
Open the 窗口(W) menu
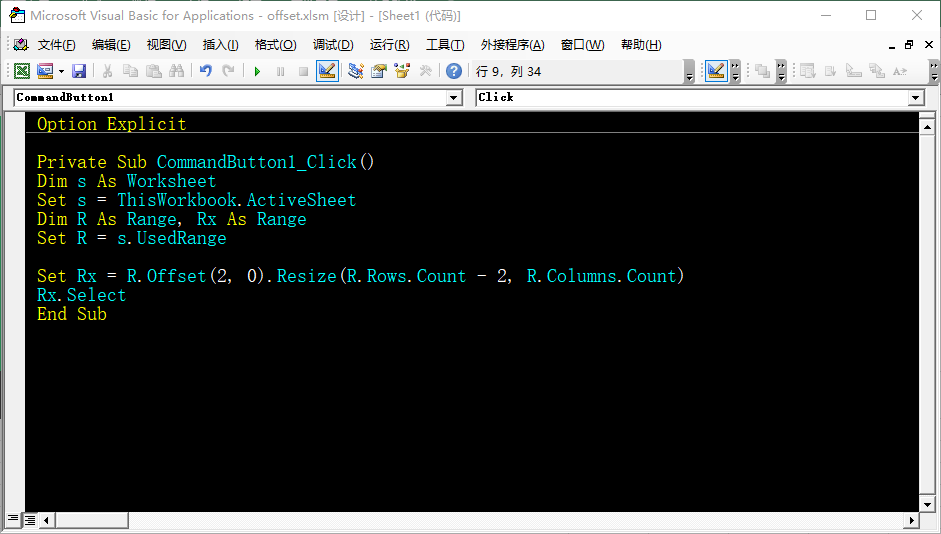582,45
